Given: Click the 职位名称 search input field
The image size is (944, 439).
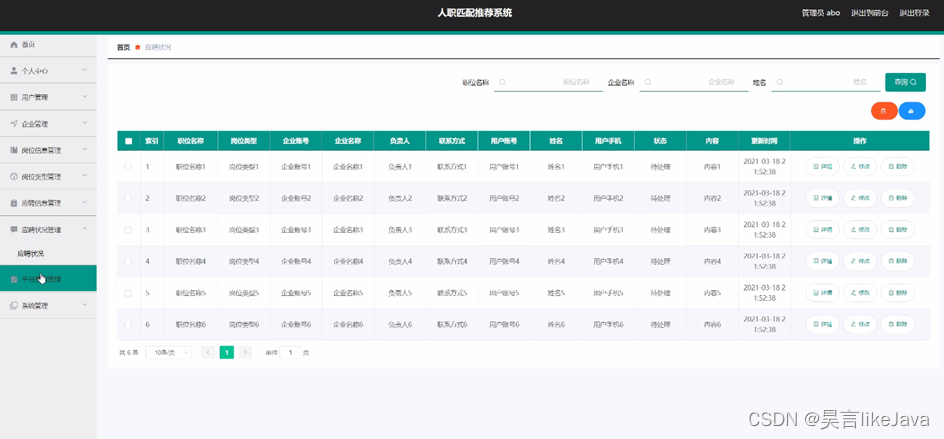Looking at the screenshot, I should pyautogui.click(x=548, y=82).
